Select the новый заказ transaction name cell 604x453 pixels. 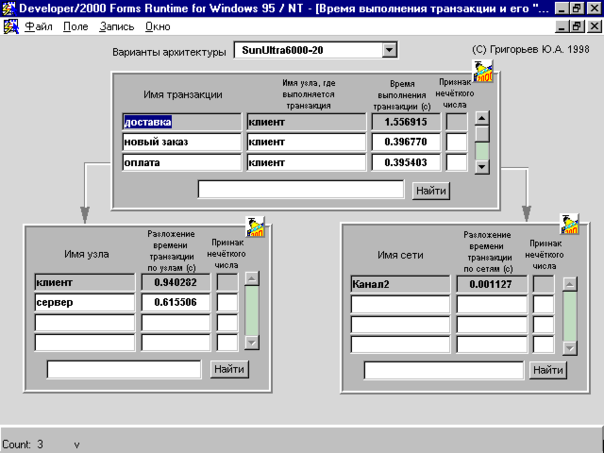point(182,142)
